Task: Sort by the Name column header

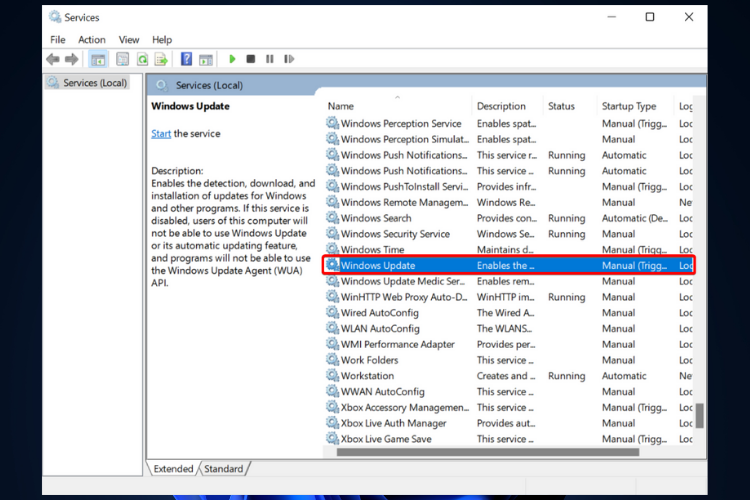Action: [341, 106]
